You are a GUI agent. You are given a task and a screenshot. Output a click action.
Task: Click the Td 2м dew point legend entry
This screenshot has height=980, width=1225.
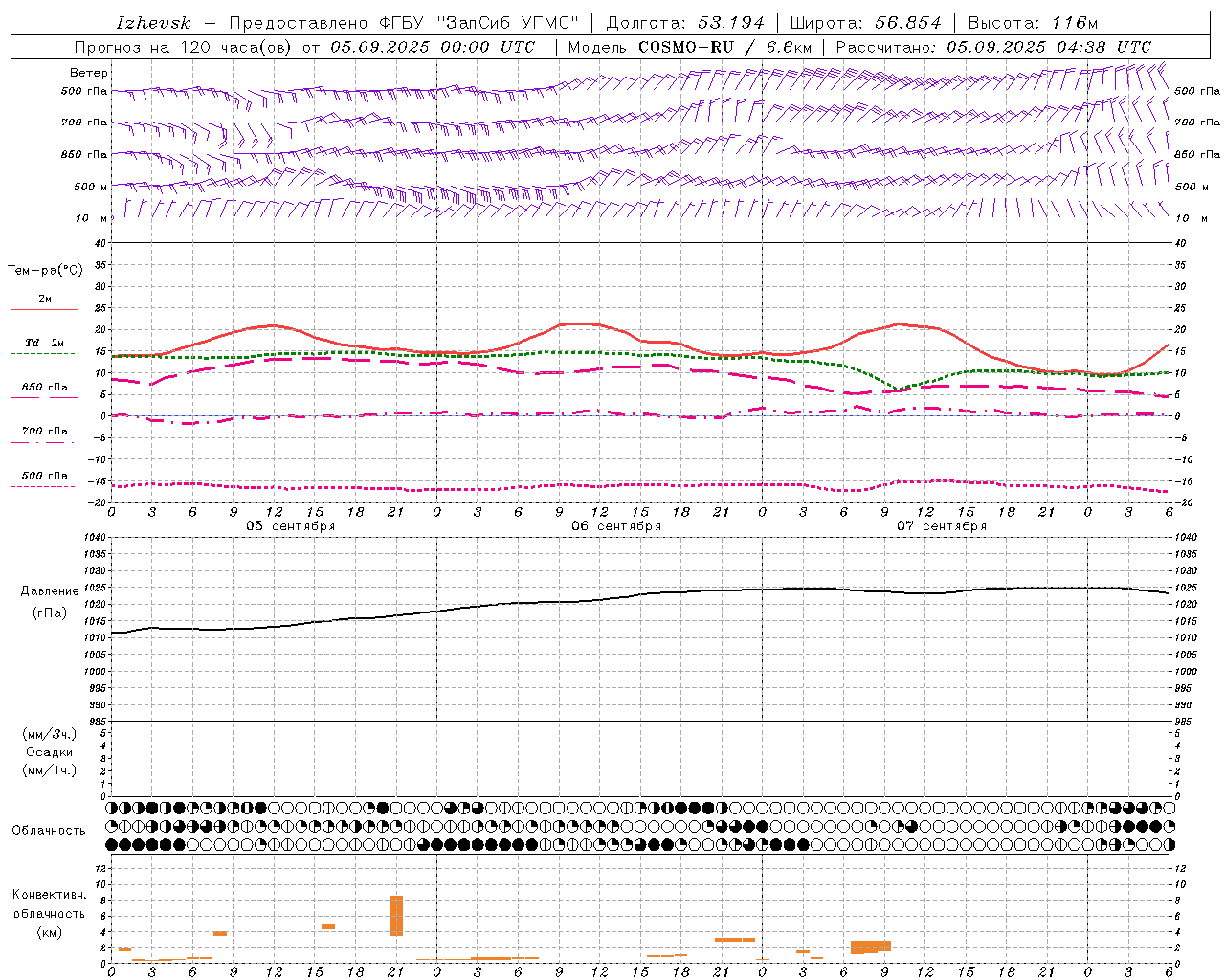[x=44, y=343]
